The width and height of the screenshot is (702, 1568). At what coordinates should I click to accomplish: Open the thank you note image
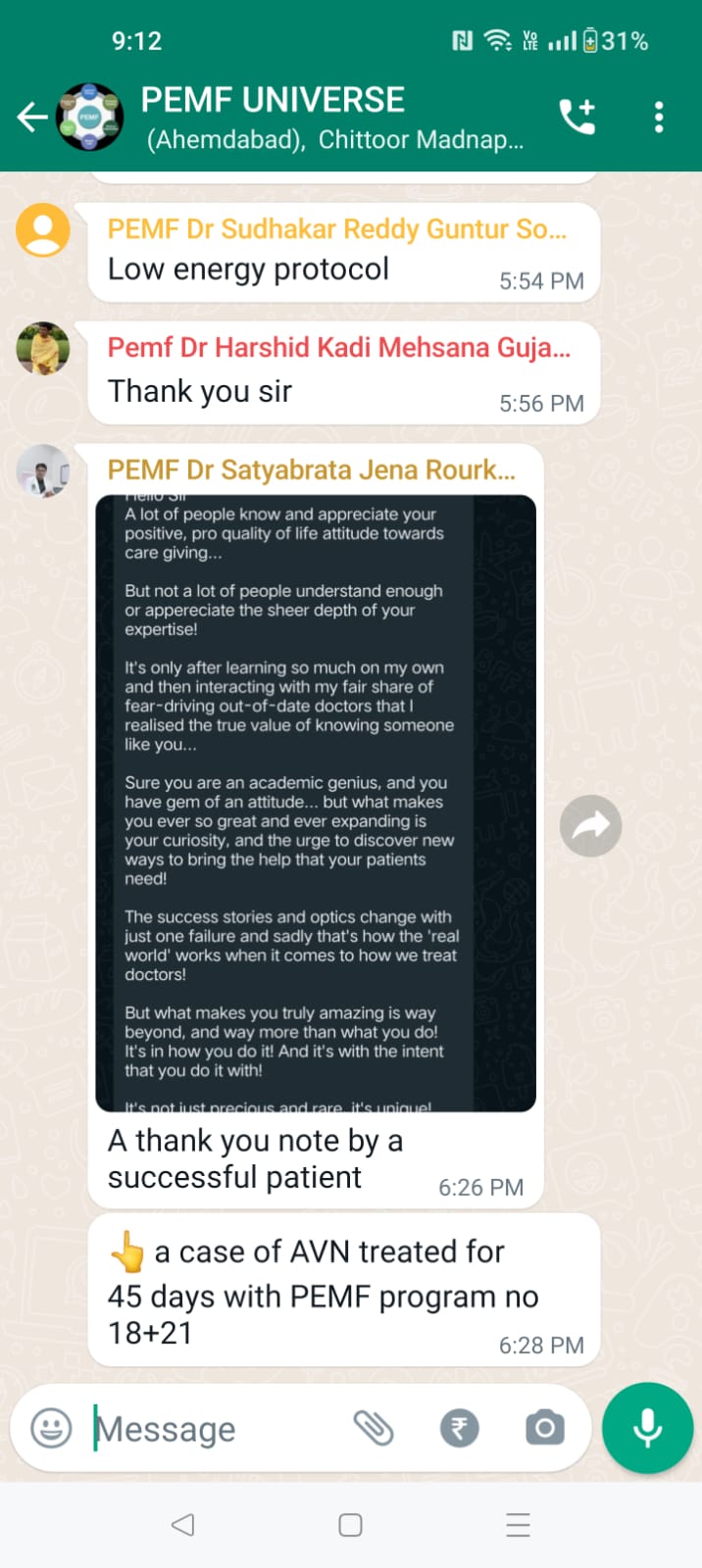pos(316,804)
